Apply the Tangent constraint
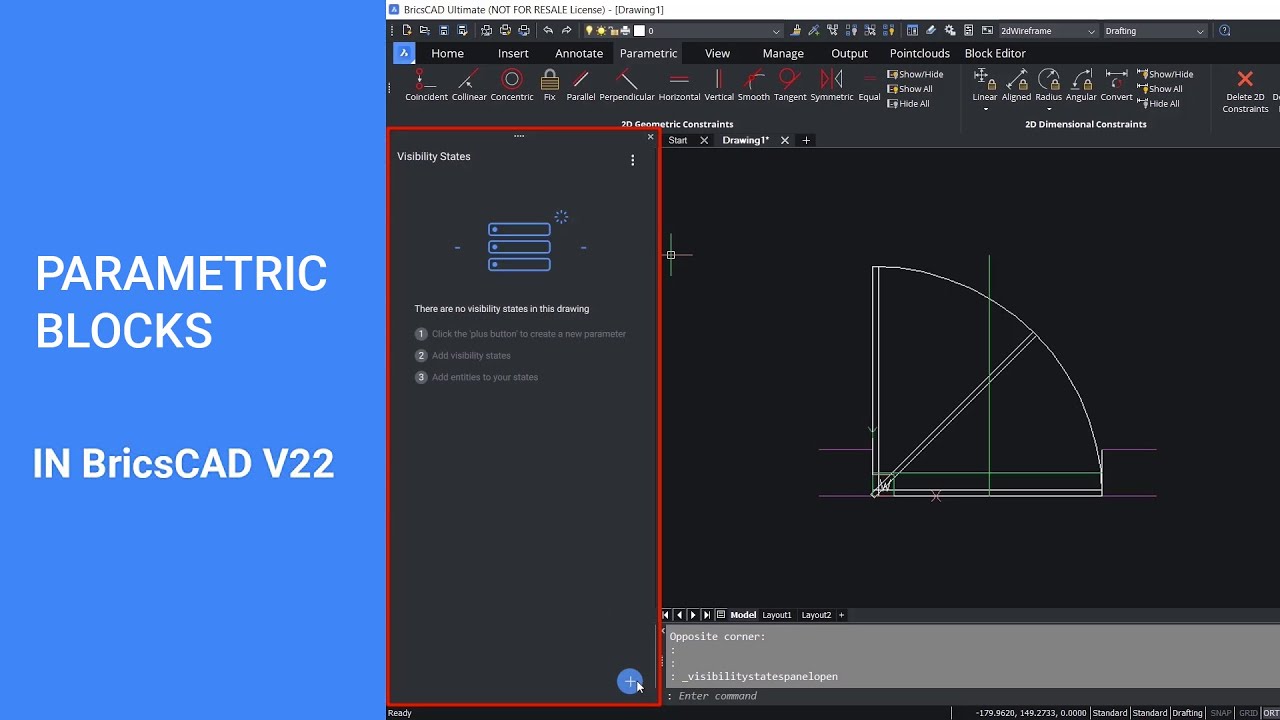The image size is (1280, 720). pyautogui.click(x=790, y=85)
